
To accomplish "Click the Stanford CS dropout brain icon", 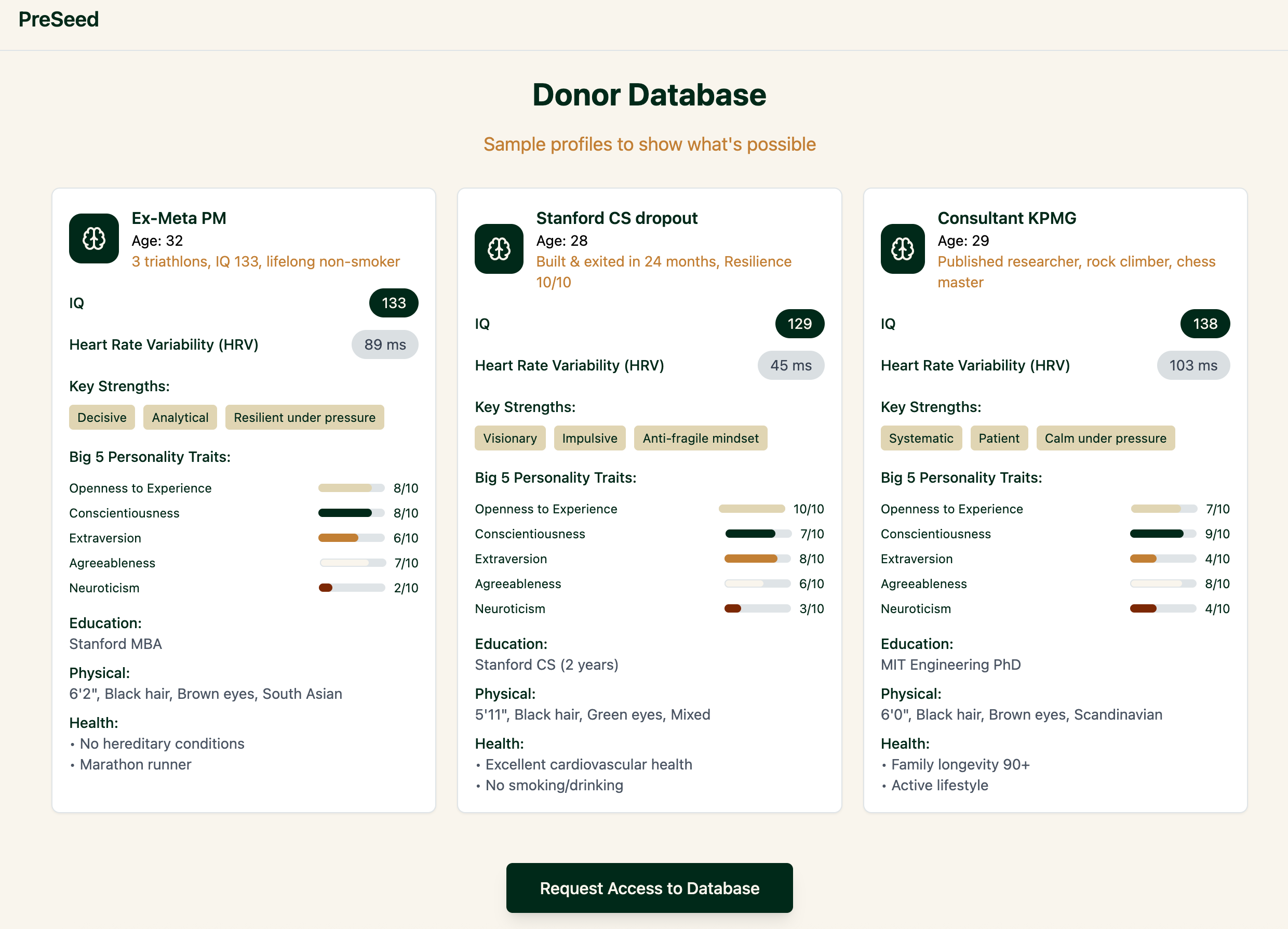I will 499,249.
